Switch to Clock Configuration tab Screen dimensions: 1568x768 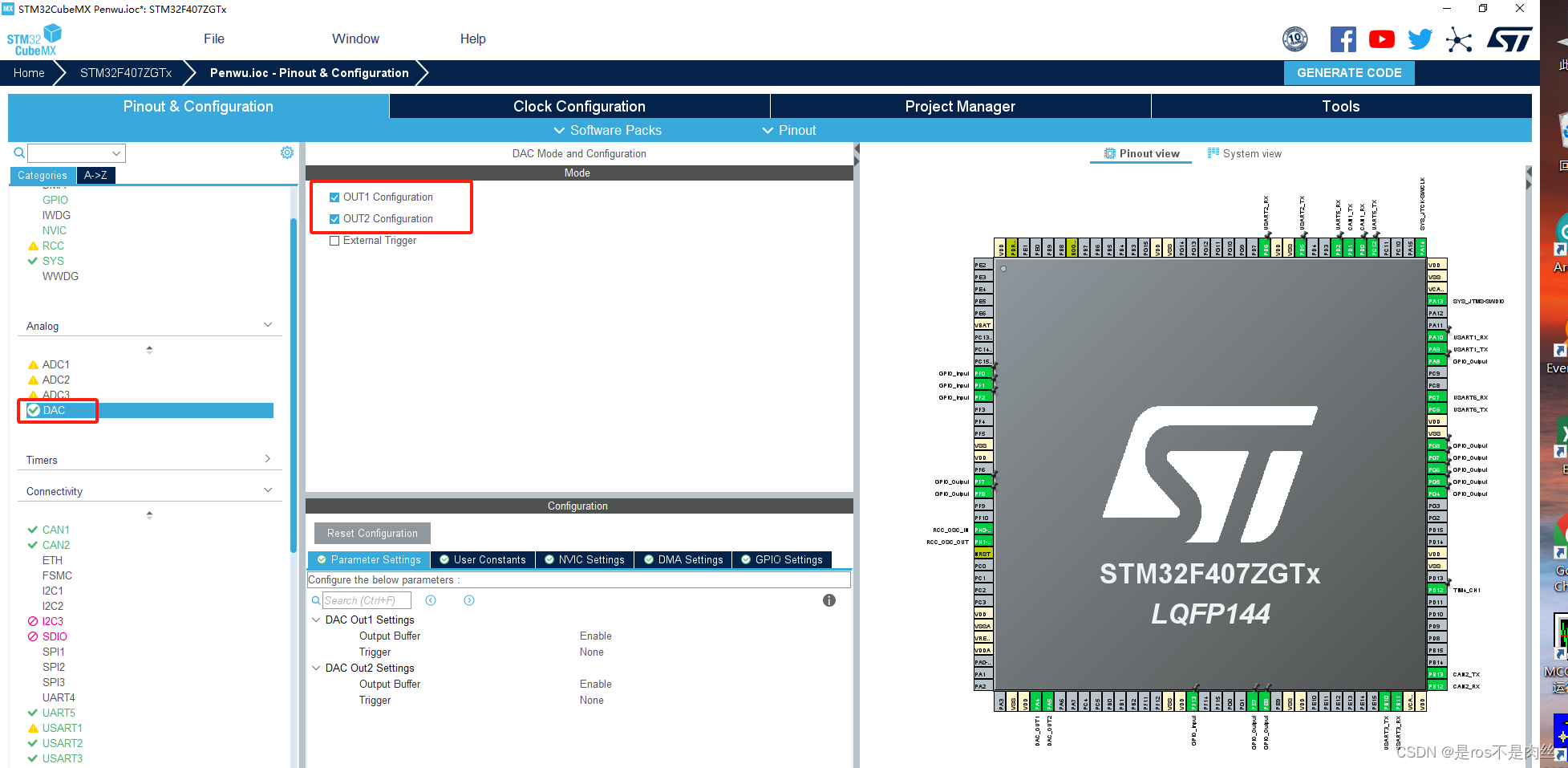tap(579, 106)
